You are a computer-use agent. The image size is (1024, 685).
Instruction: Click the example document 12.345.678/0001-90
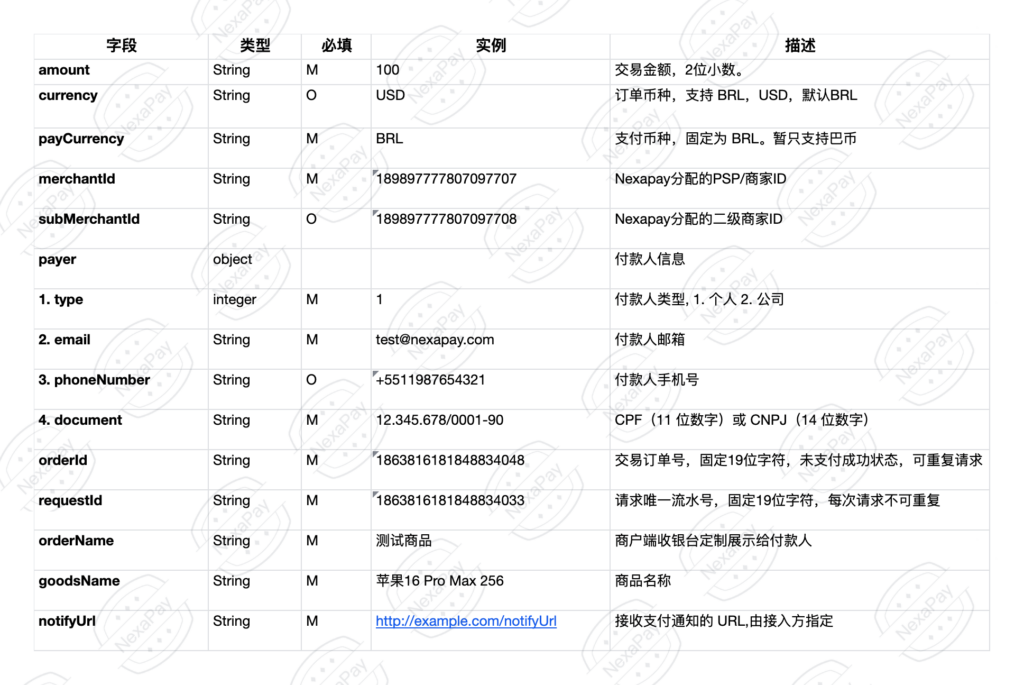tap(440, 420)
